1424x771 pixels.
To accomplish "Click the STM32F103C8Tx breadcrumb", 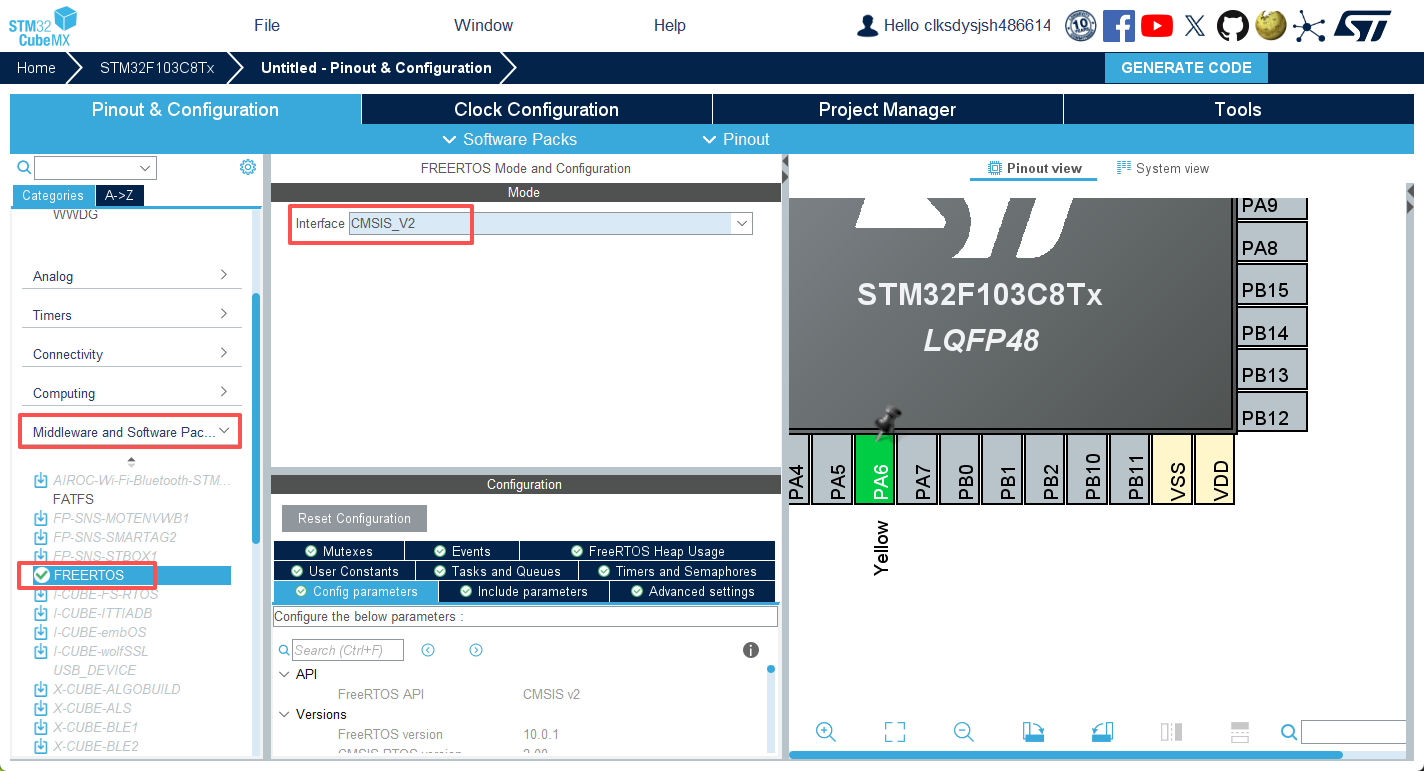I will 157,68.
